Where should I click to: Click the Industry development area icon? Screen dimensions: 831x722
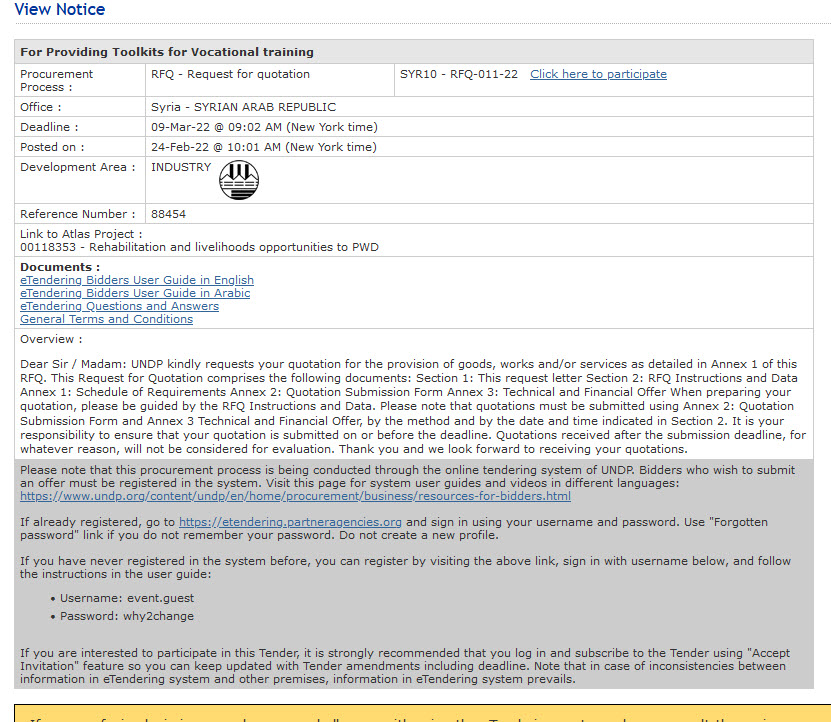(238, 180)
